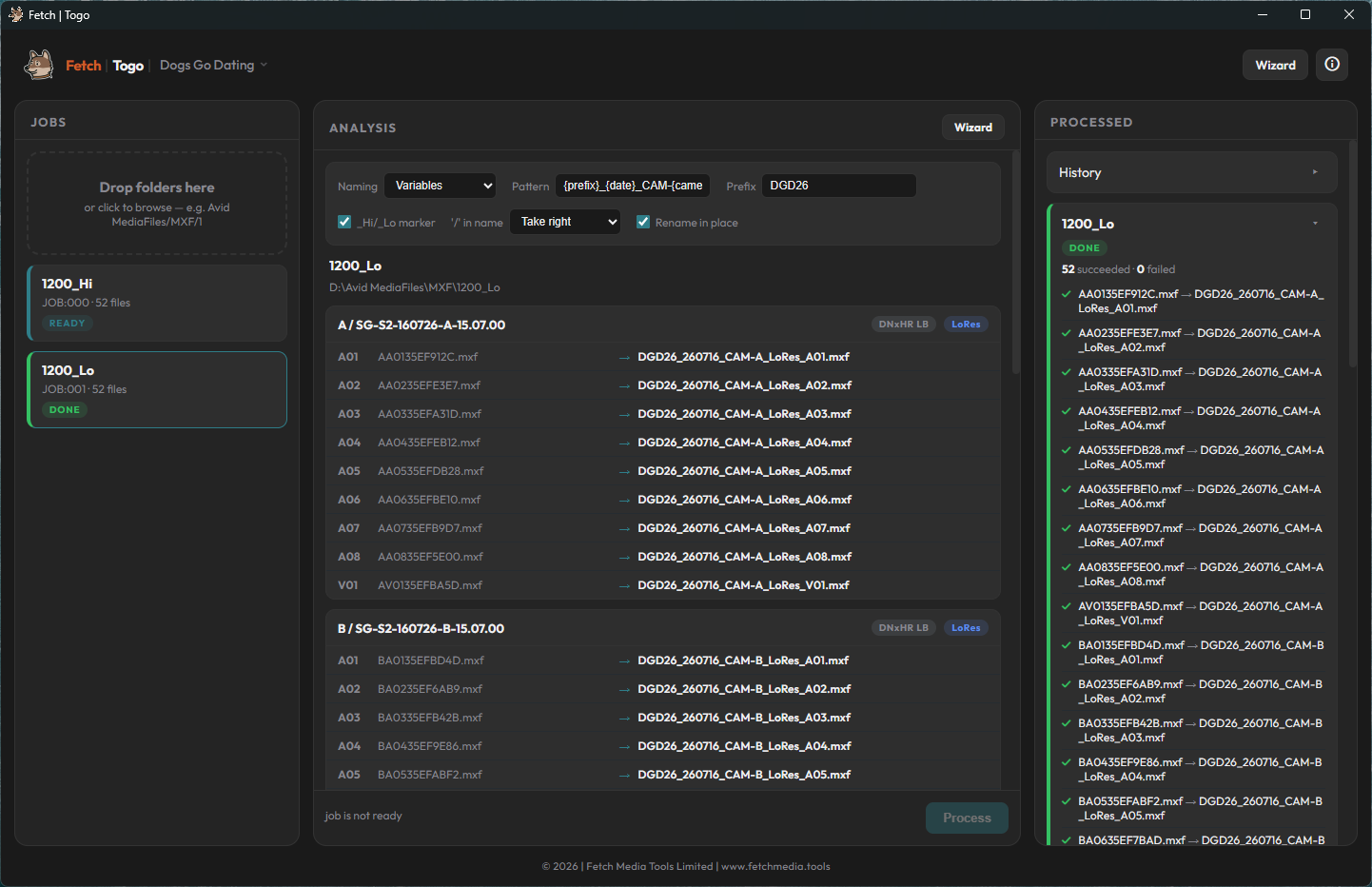
Task: Open the info icon button
Action: pos(1332,65)
